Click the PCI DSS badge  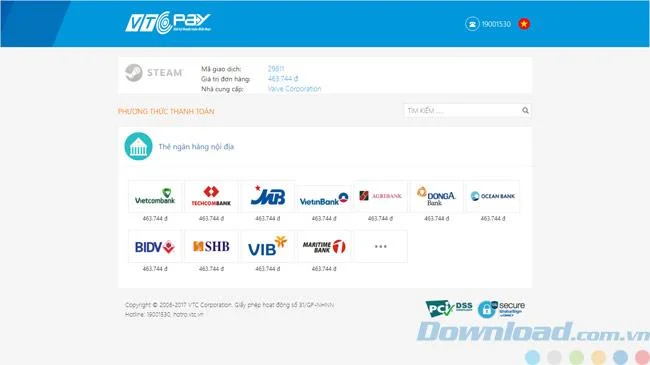[449, 309]
